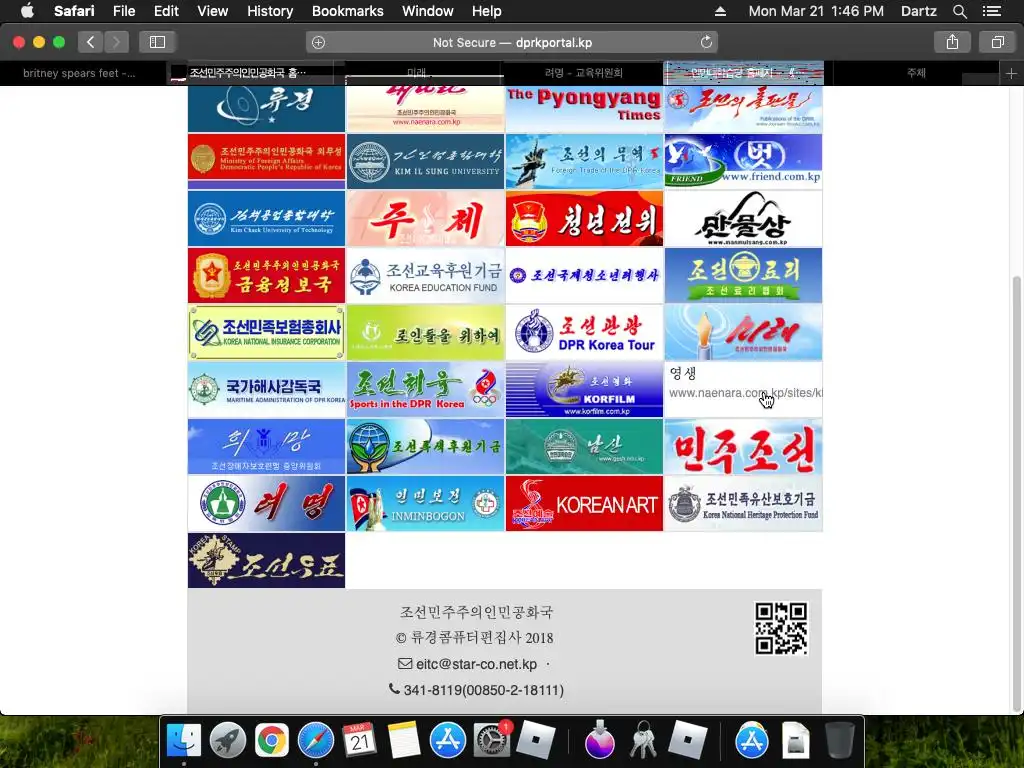Open Notification Center list icon
The height and width of the screenshot is (768, 1024).
[x=991, y=11]
